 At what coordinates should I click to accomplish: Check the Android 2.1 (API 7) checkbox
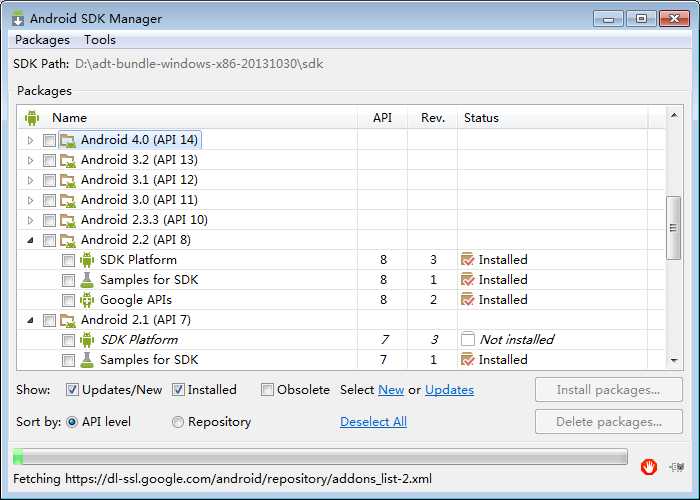tap(49, 321)
